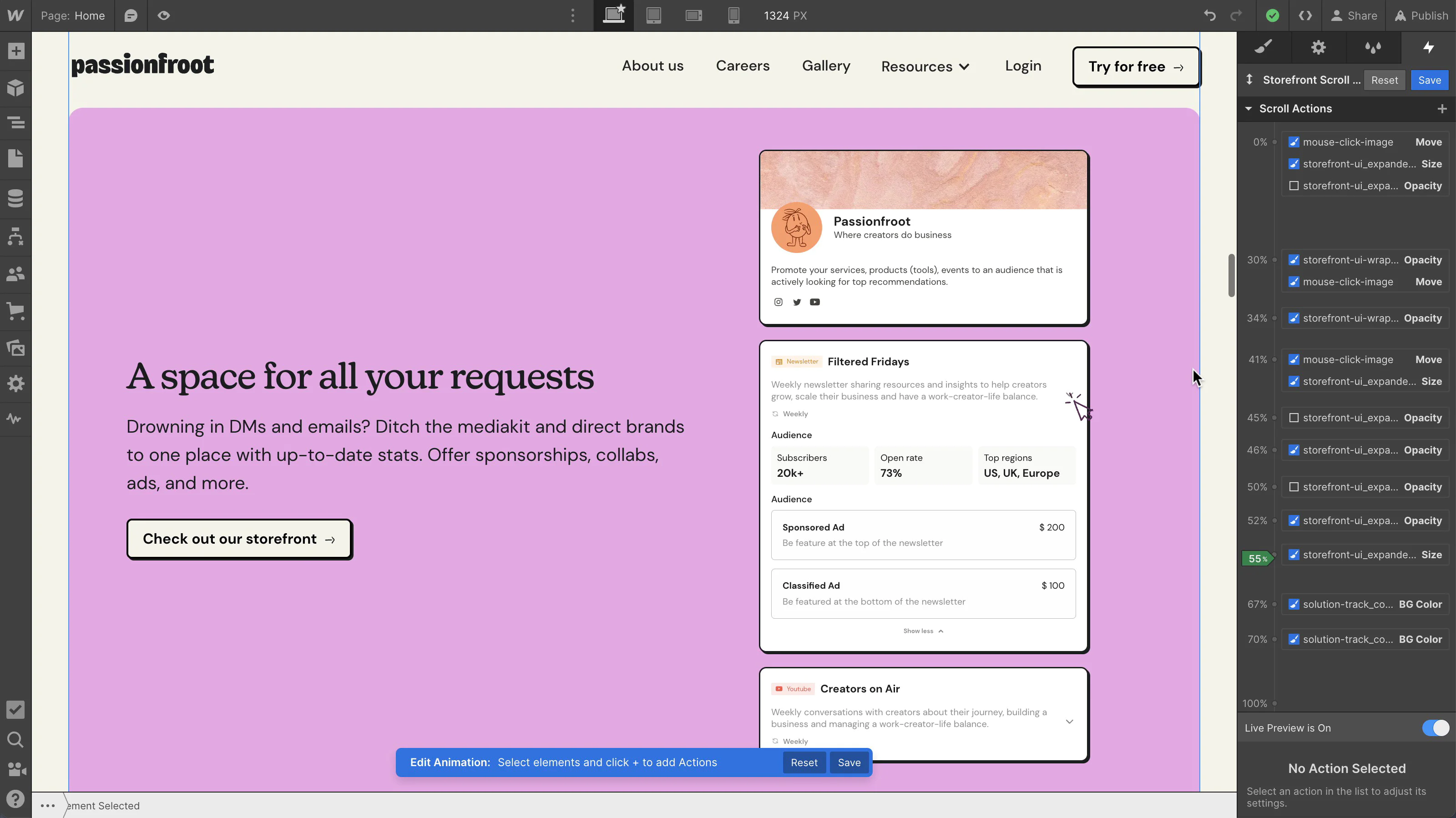Open the Add Elements panel

(x=16, y=51)
